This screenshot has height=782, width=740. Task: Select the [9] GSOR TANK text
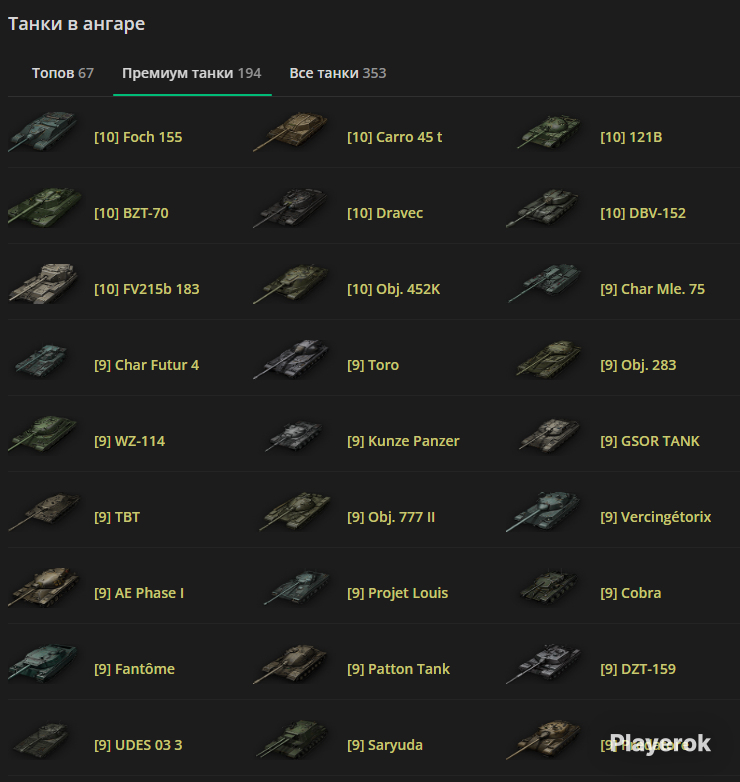650,441
